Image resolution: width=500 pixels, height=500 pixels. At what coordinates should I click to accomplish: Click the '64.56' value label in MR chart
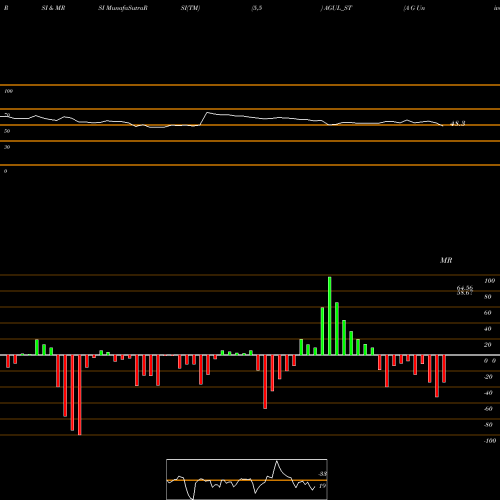465,288
